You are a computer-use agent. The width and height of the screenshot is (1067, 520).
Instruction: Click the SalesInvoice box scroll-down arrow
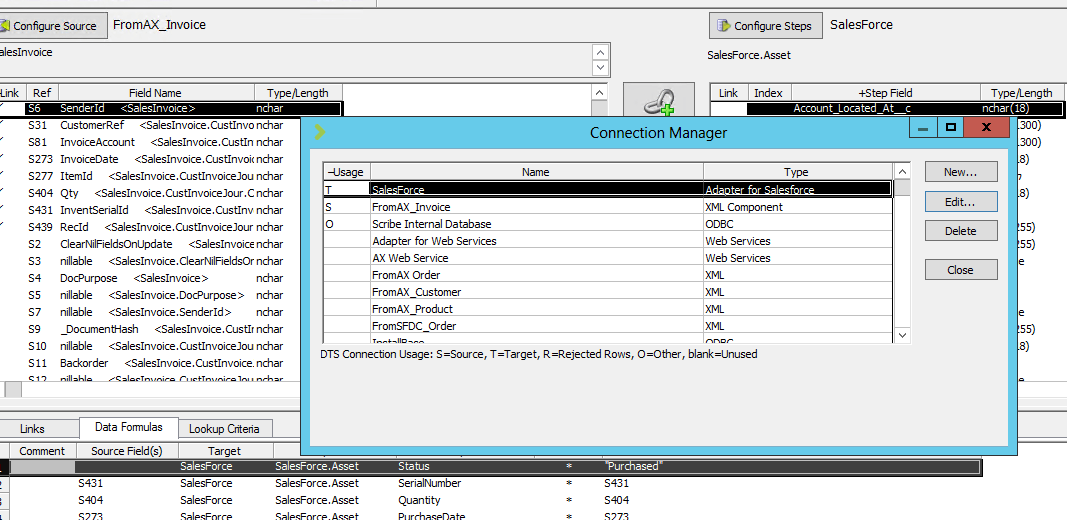600,67
